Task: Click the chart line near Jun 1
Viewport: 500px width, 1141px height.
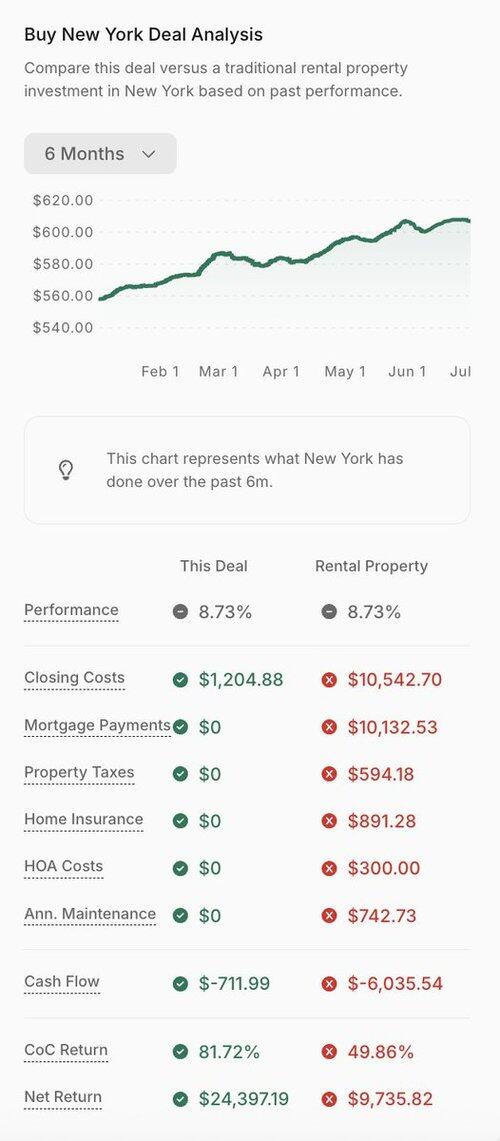Action: pos(406,220)
